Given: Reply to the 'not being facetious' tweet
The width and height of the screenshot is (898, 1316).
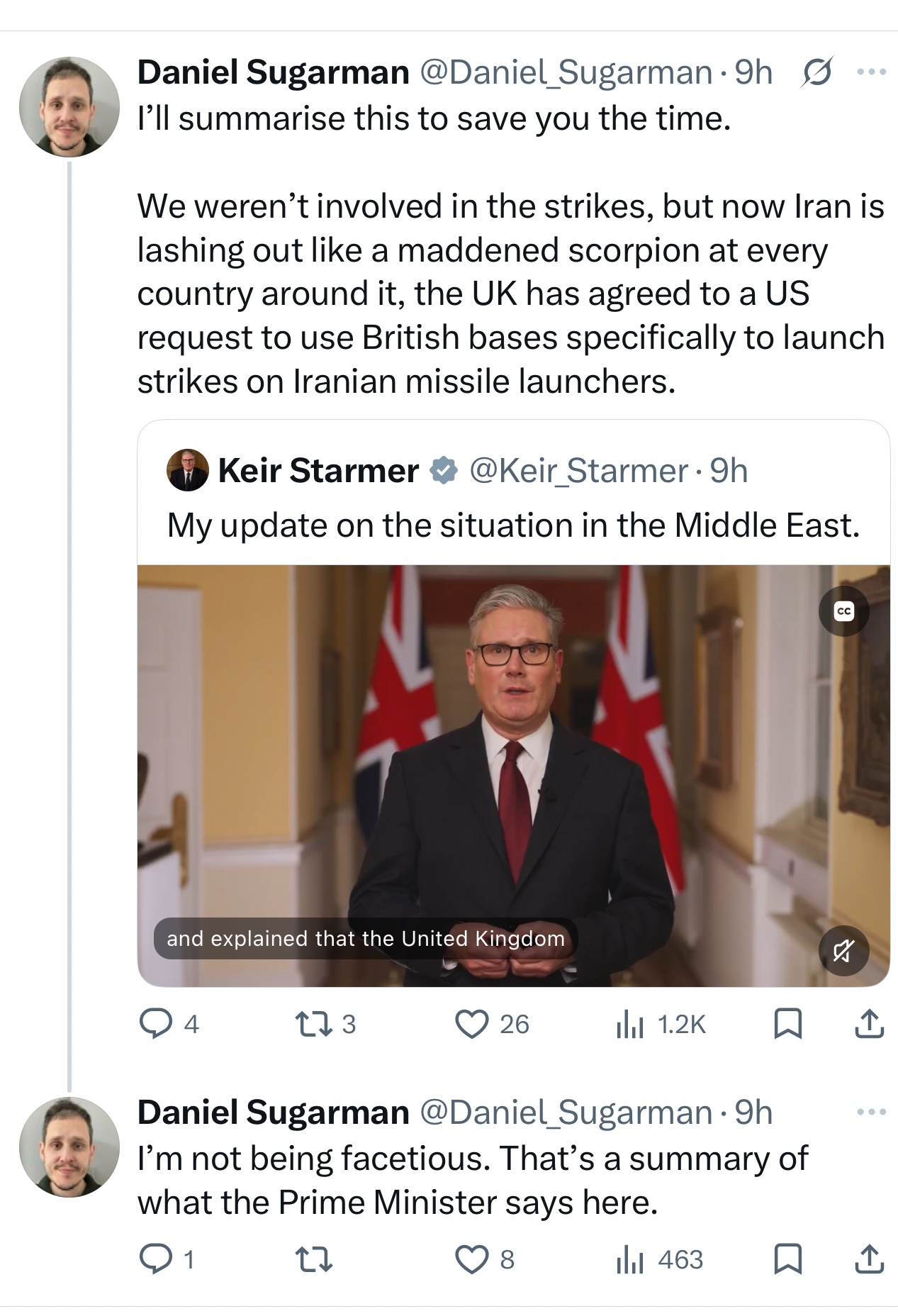Looking at the screenshot, I should [x=154, y=1259].
